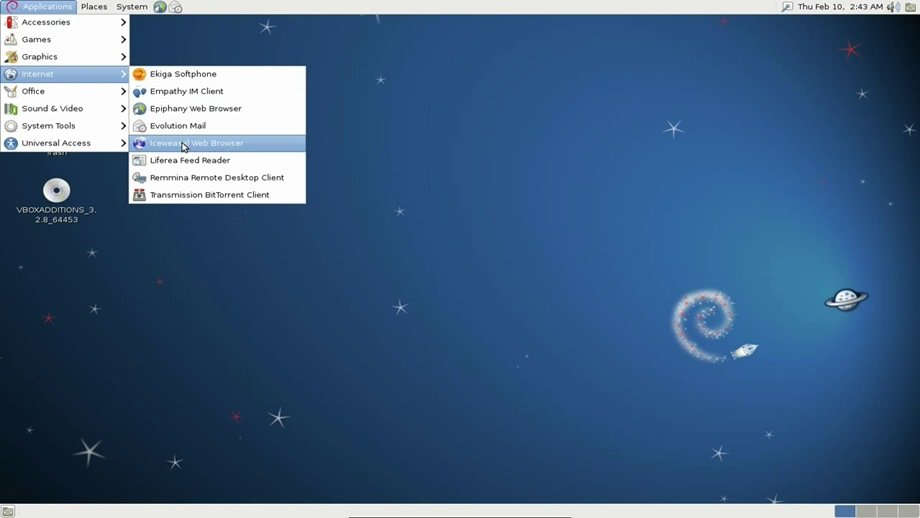Click the search icon beside the clock
The image size is (920, 518).
(x=787, y=7)
